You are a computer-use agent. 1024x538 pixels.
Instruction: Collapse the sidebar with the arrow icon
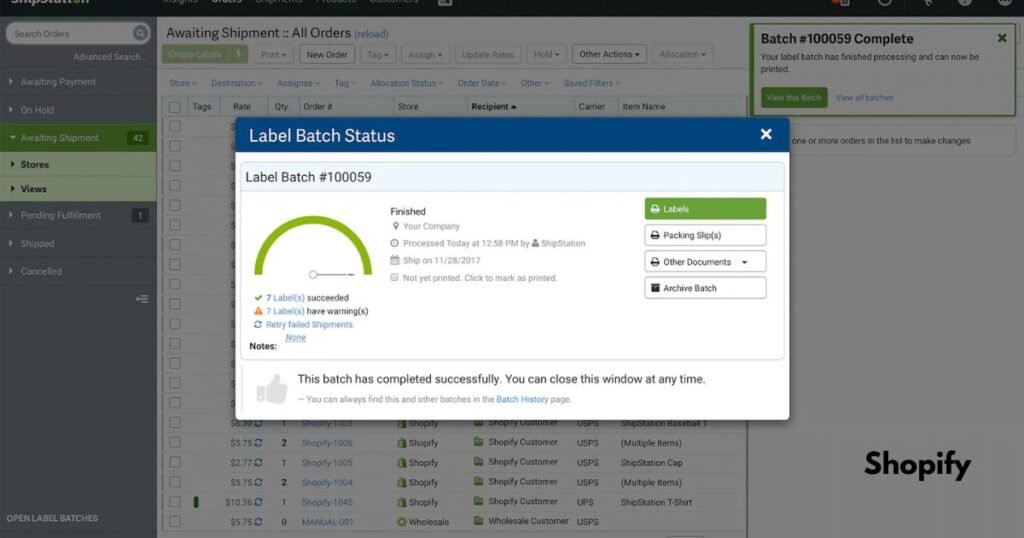coord(142,299)
